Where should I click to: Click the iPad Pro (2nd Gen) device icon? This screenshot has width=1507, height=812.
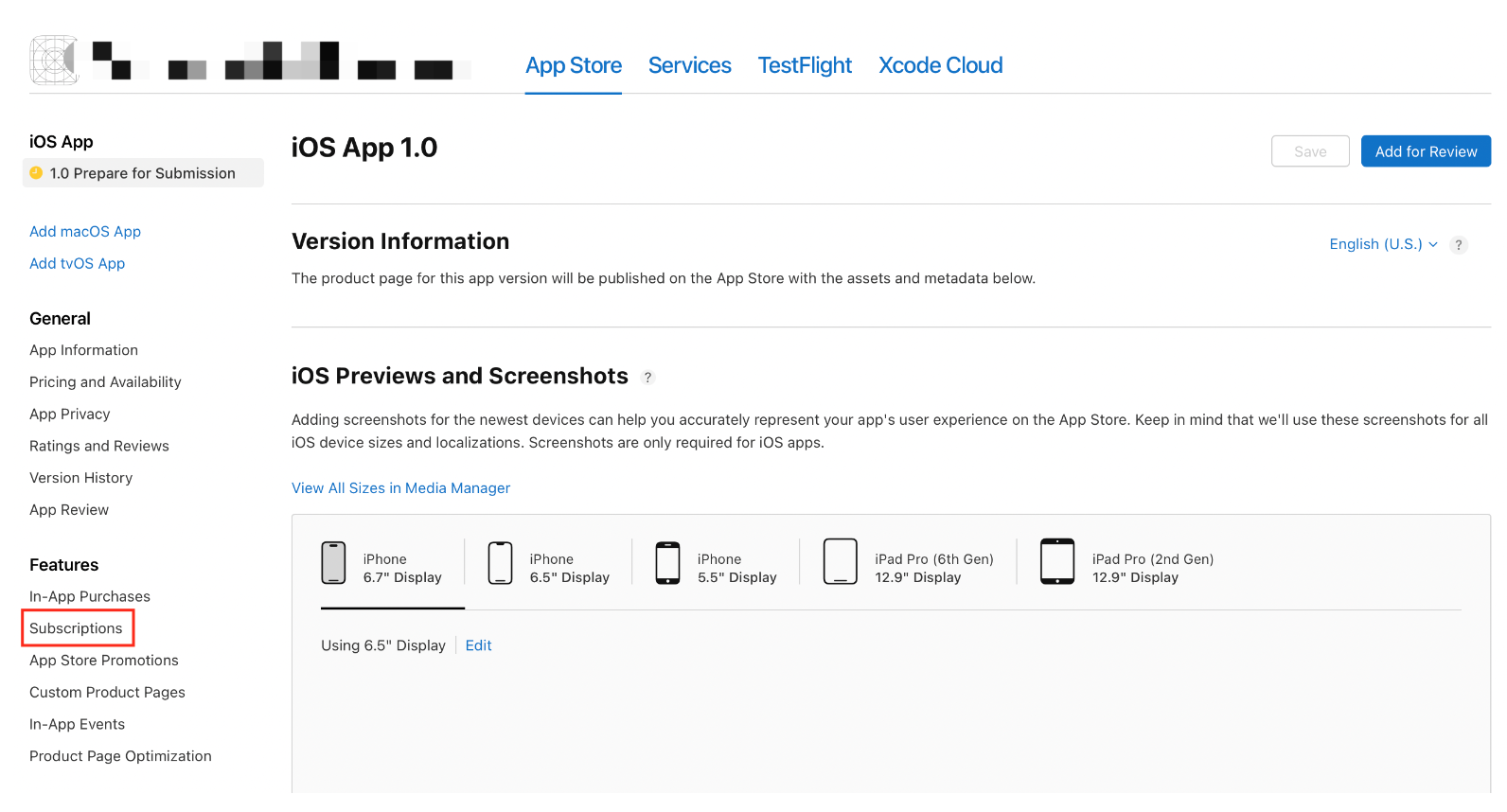pos(1057,561)
